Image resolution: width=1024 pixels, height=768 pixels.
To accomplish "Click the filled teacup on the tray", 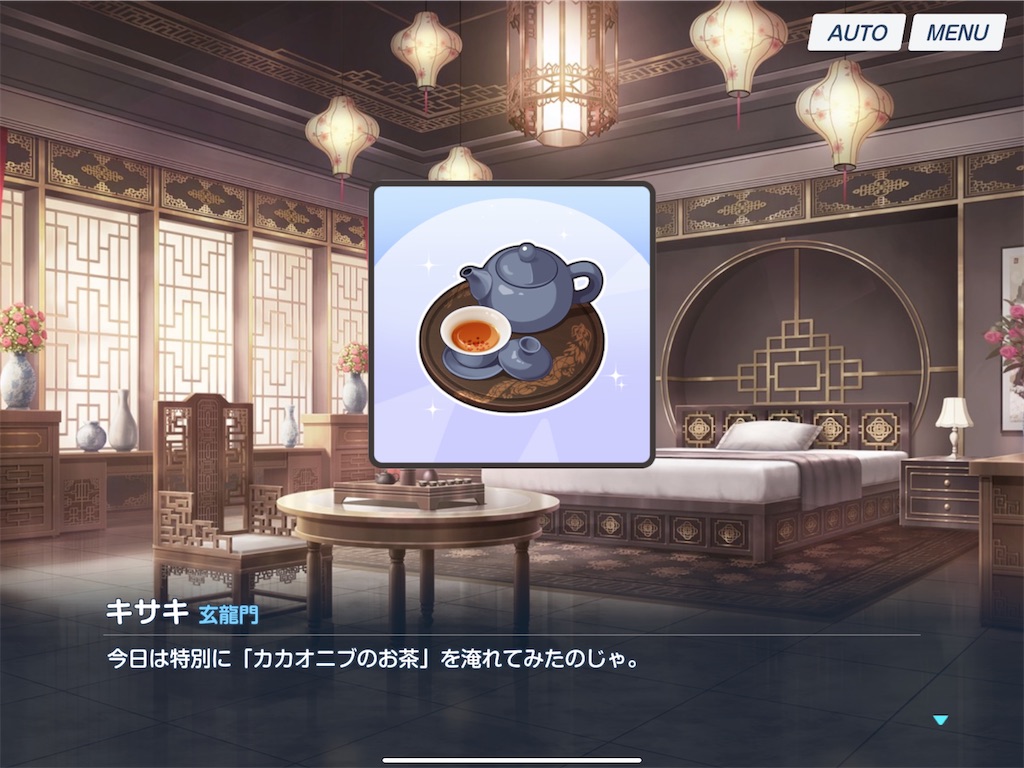I will [x=475, y=333].
